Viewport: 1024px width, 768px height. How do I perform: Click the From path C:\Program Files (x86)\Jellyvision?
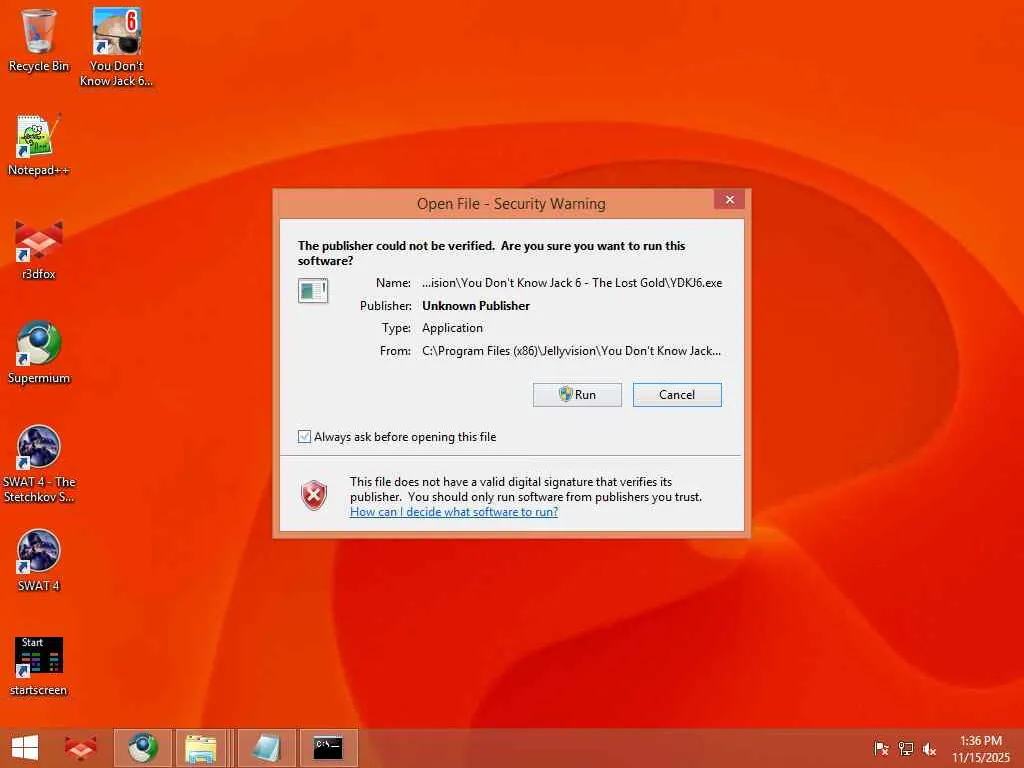[x=571, y=351]
